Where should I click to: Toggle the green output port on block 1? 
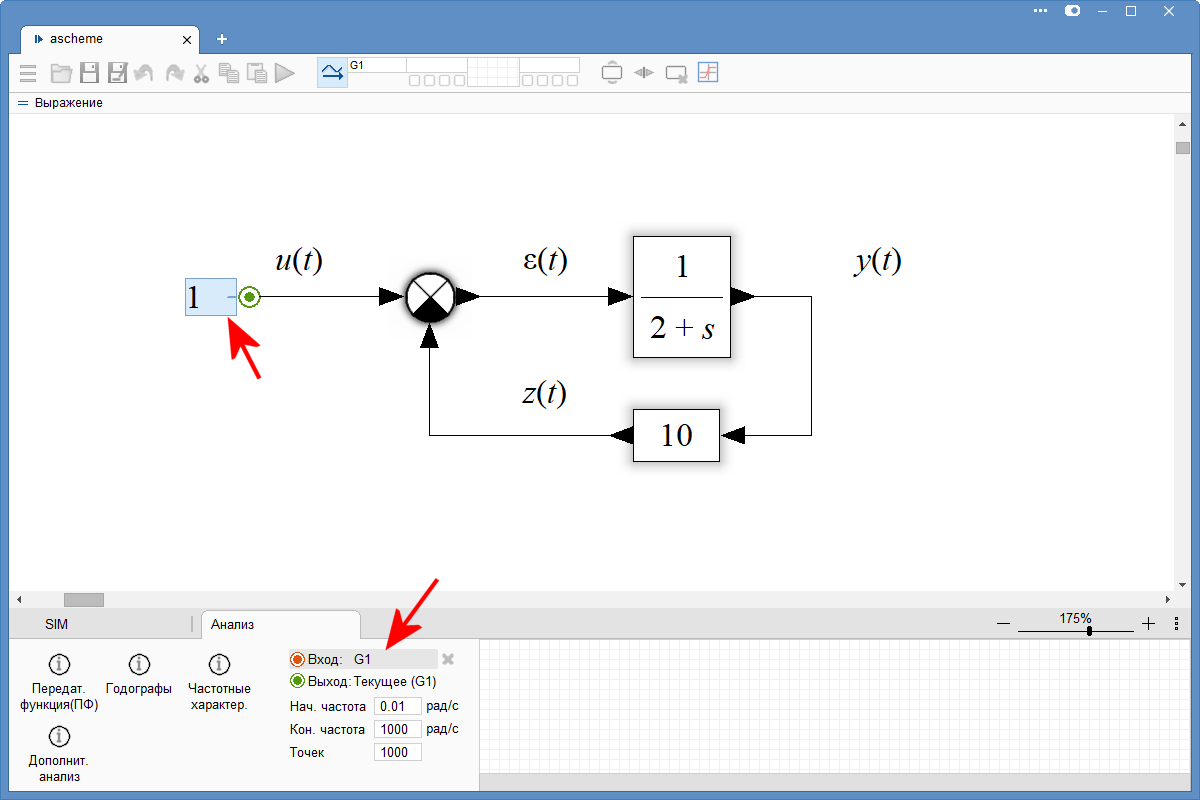249,297
